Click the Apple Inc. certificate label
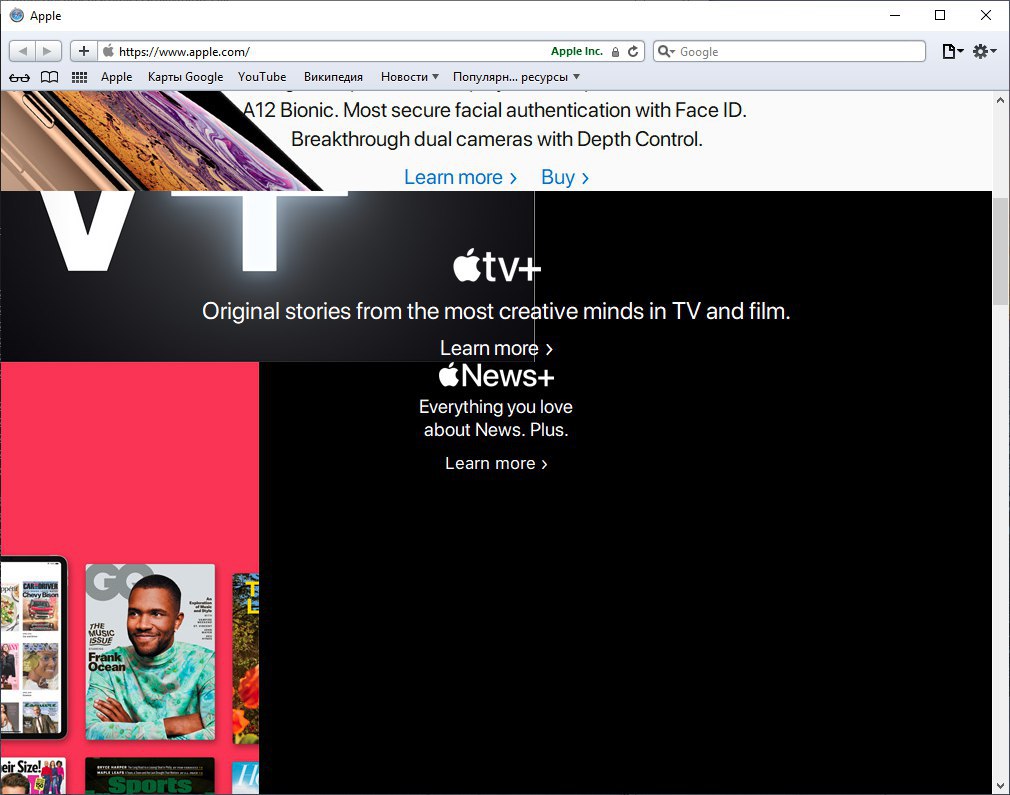Screen dimensions: 1010x795 tap(576, 52)
